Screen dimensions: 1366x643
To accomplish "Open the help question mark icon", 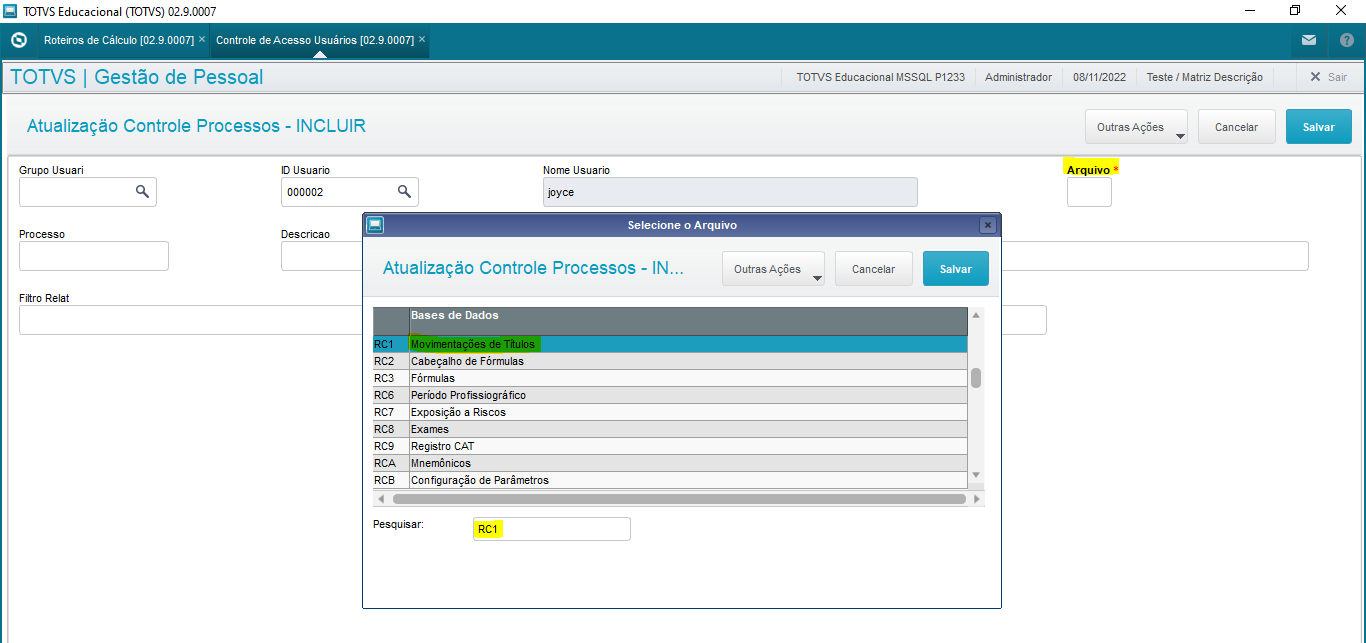I will 1346,40.
